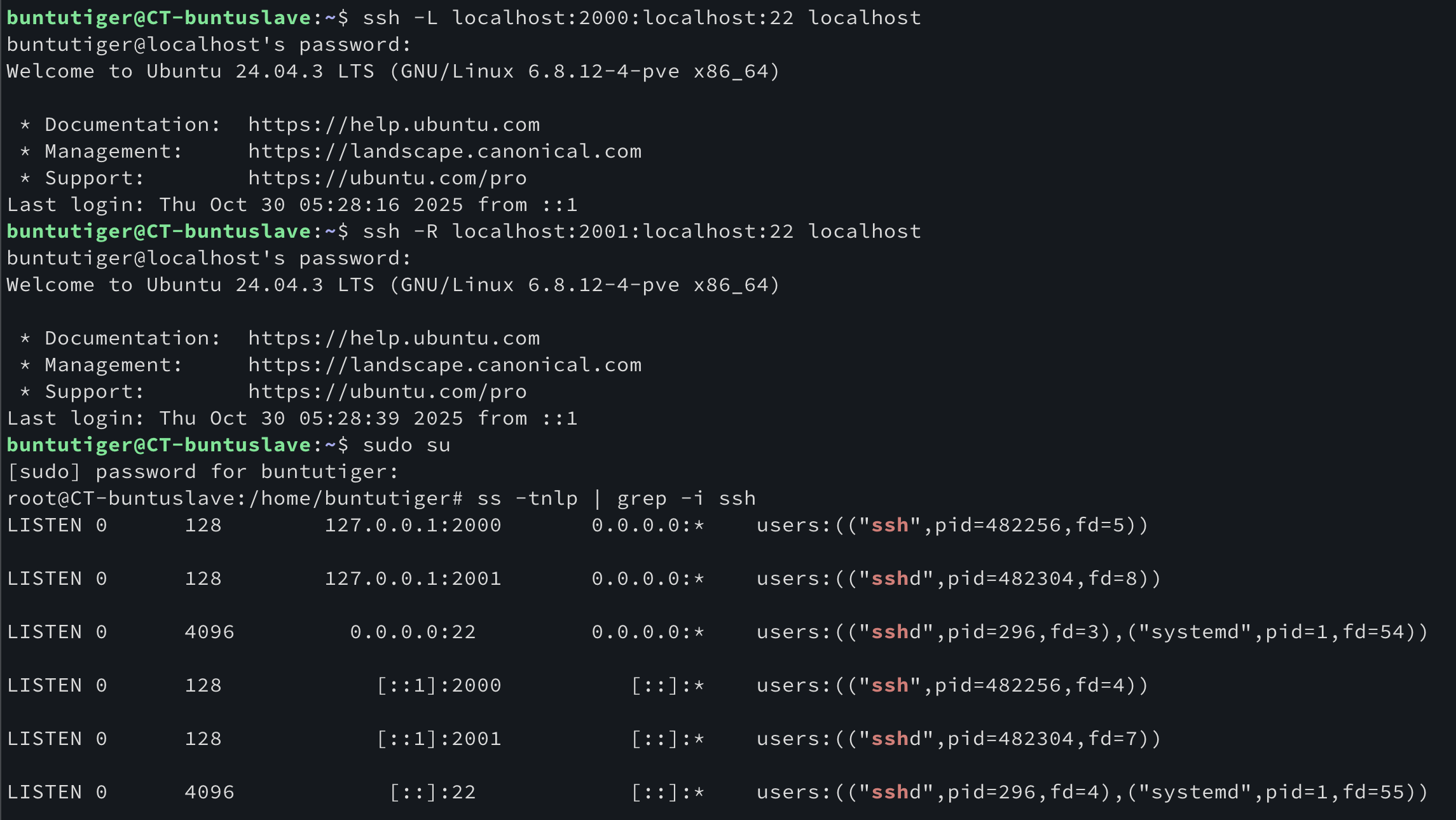The width and height of the screenshot is (1456, 820).
Task: Click the sudo su command
Action: point(406,445)
